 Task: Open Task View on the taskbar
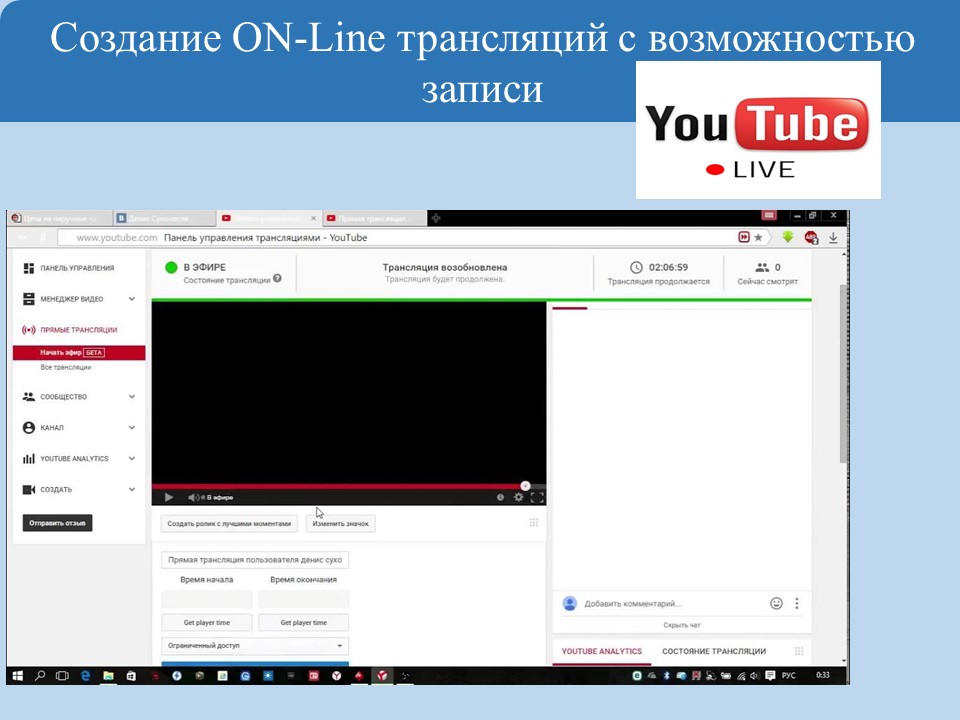pyautogui.click(x=62, y=676)
